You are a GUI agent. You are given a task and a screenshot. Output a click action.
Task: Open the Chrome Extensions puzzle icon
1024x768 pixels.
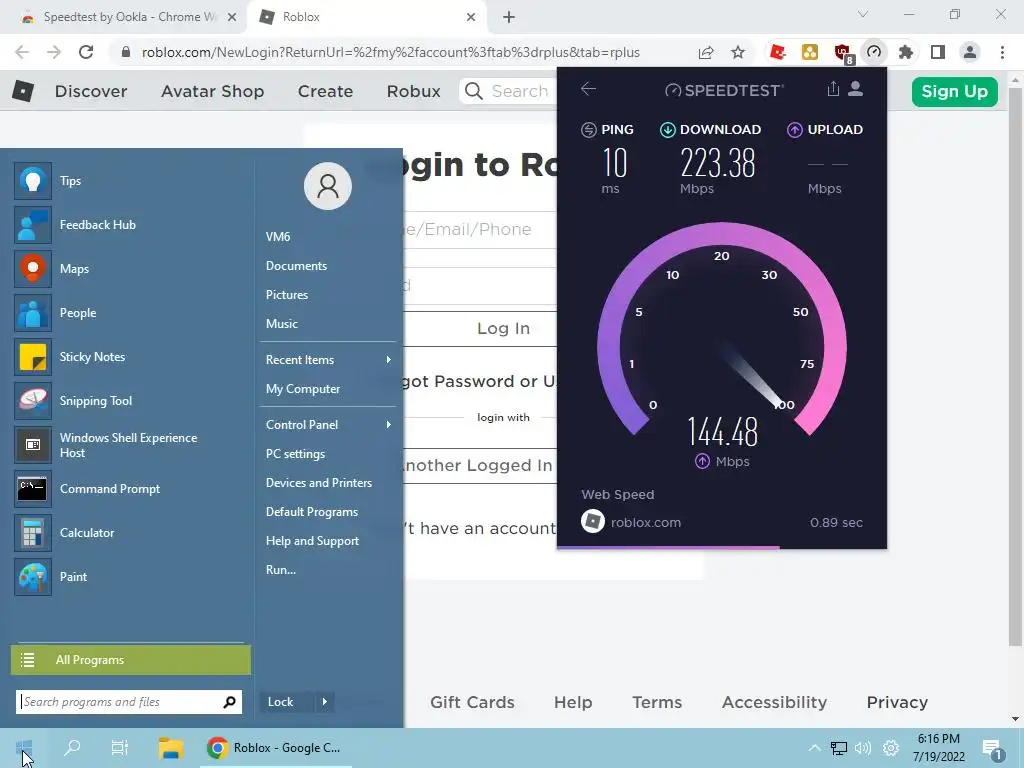[x=906, y=52]
